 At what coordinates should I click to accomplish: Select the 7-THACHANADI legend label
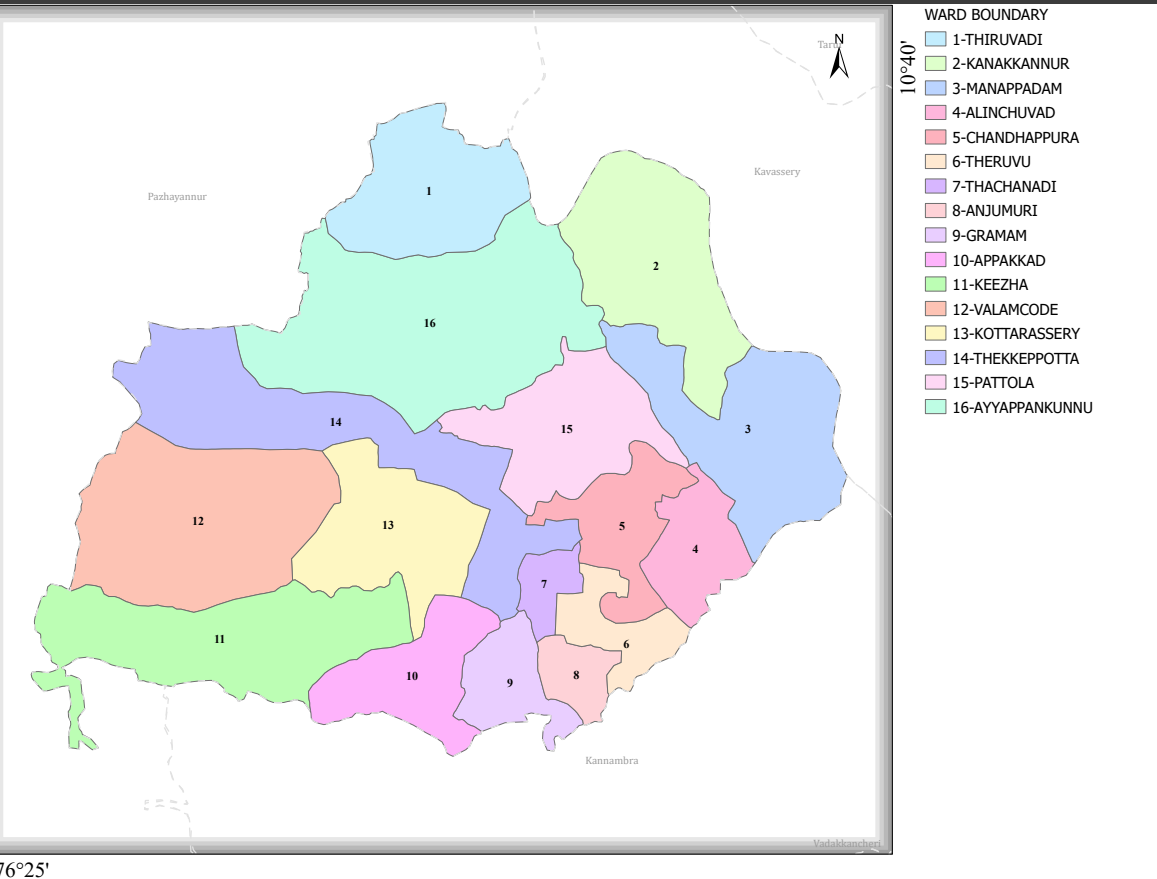pyautogui.click(x=1004, y=187)
